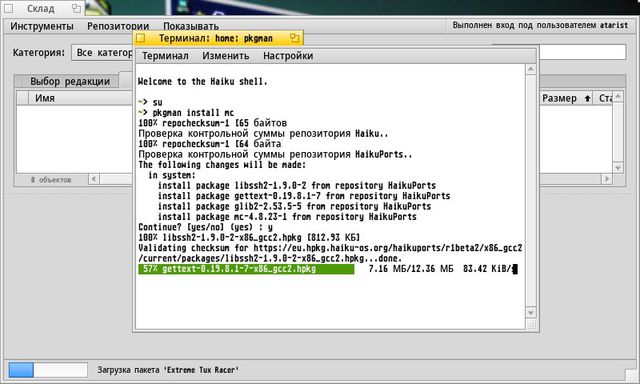The height and width of the screenshot is (384, 640).
Task: Open the Терминал menu in terminal window
Action: (x=165, y=56)
